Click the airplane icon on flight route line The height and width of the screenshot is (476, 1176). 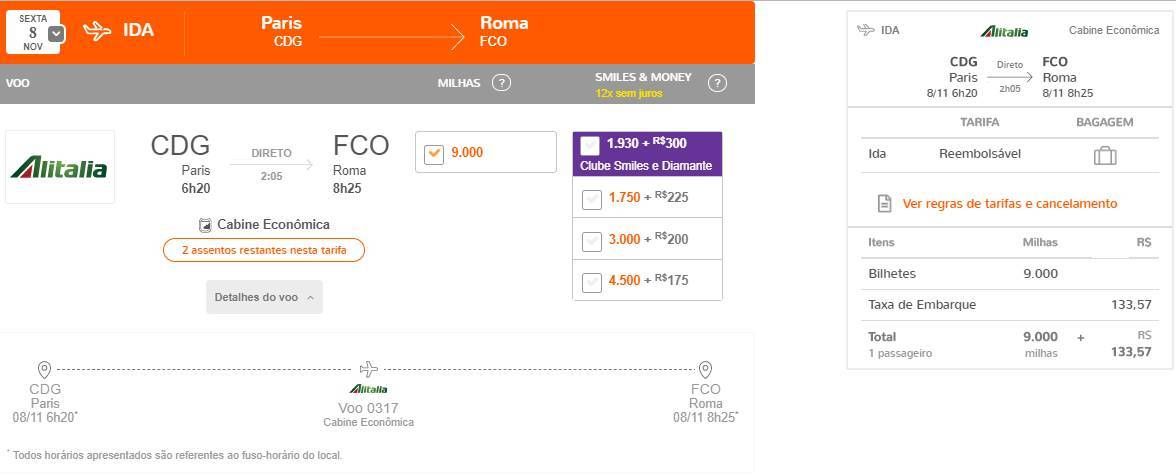click(368, 369)
